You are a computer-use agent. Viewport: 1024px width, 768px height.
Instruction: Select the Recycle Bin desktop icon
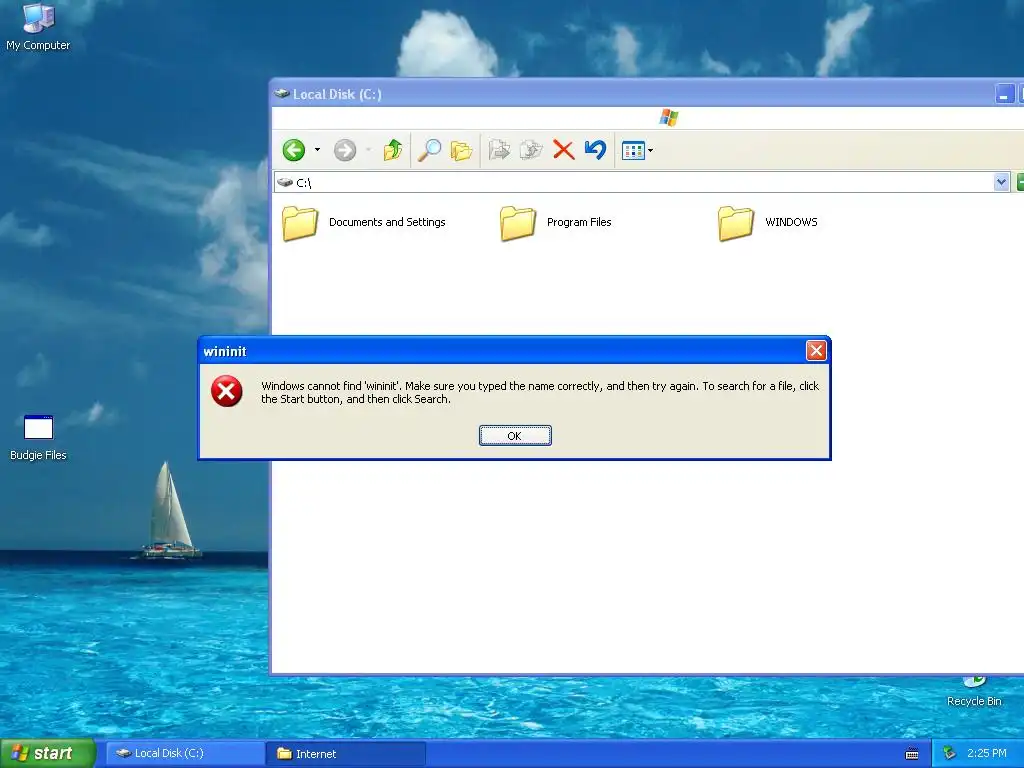point(974,693)
